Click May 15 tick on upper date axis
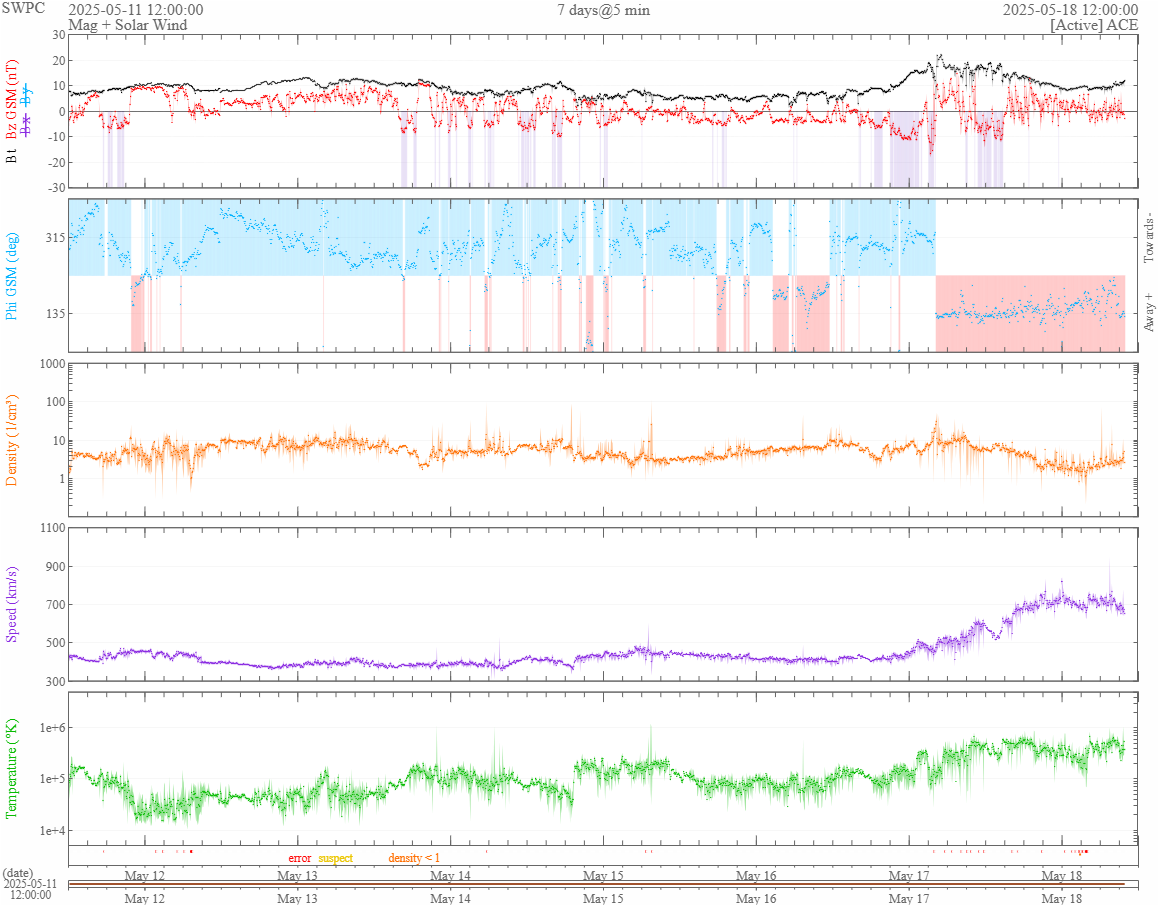The width and height of the screenshot is (1158, 905). (x=603, y=875)
